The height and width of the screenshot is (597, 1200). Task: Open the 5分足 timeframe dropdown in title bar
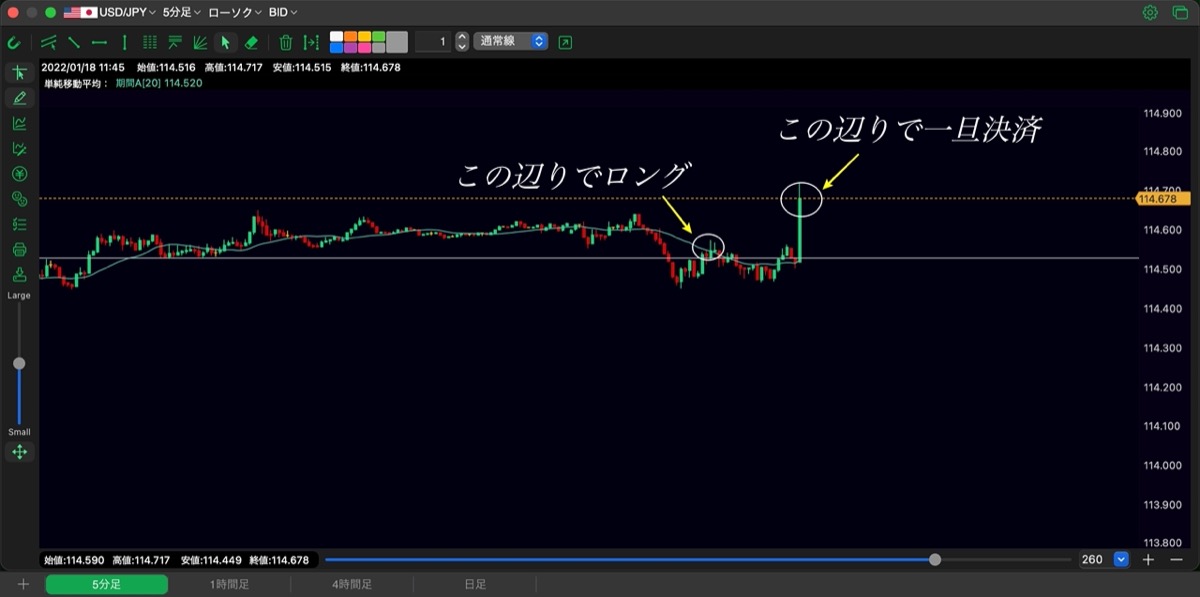pyautogui.click(x=181, y=13)
